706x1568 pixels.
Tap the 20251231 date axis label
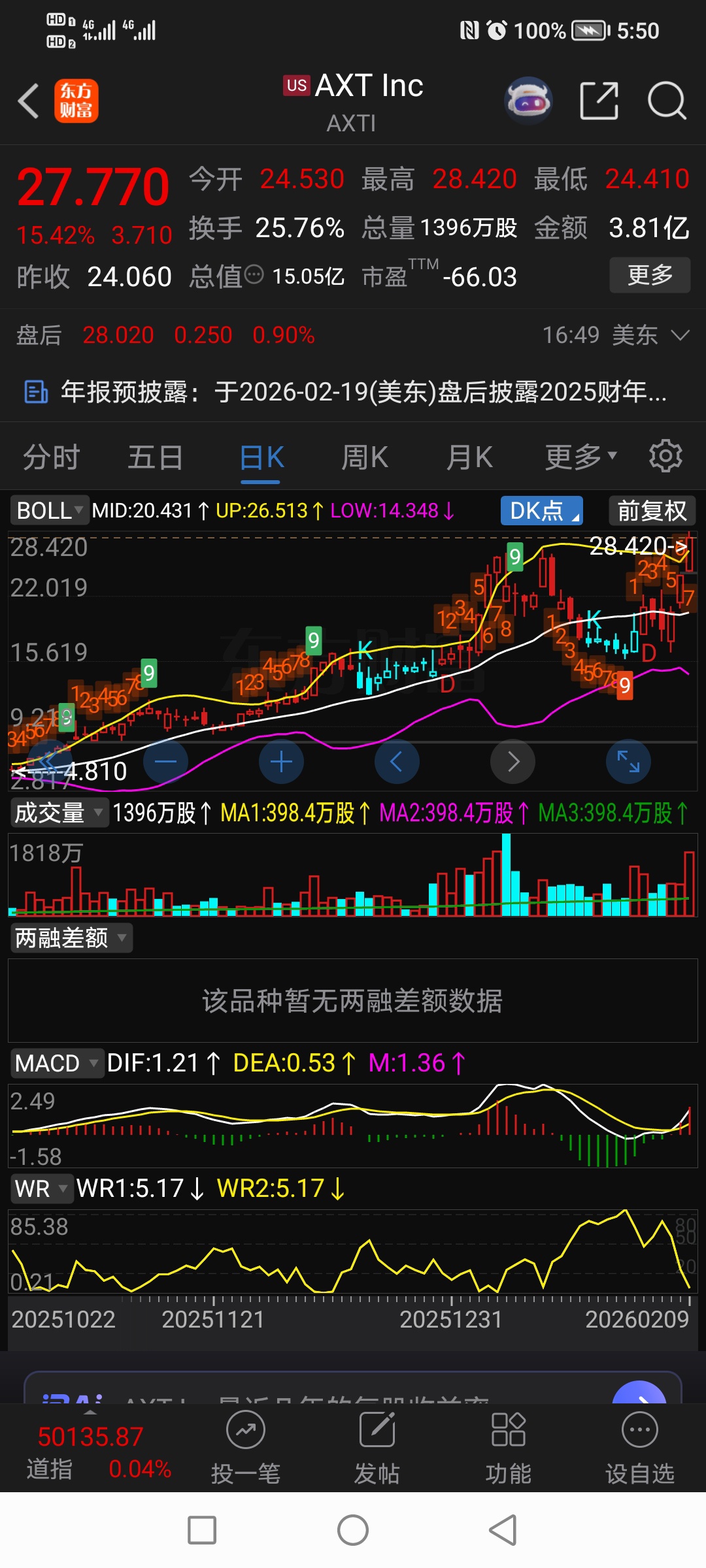coord(450,1319)
